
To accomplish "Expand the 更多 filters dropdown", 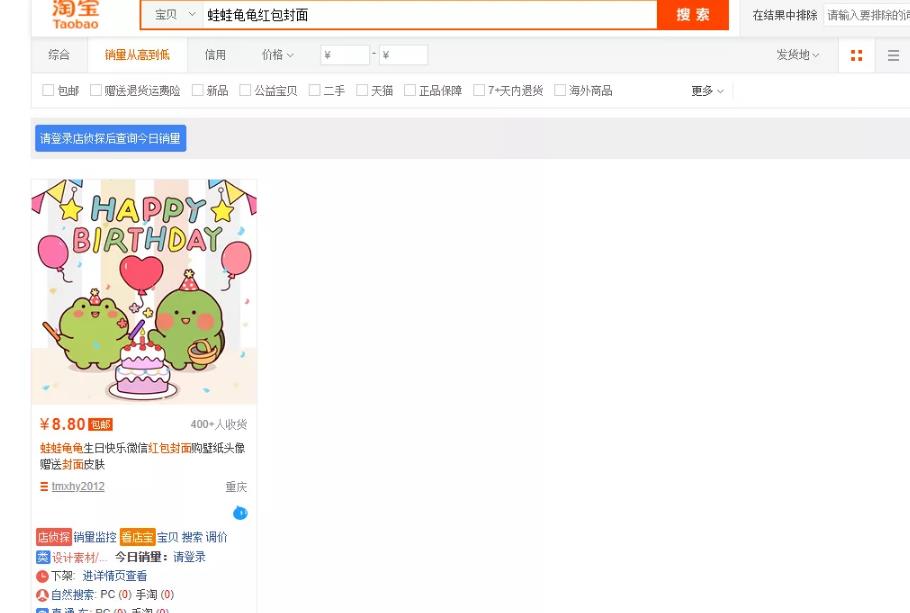I will [x=707, y=91].
